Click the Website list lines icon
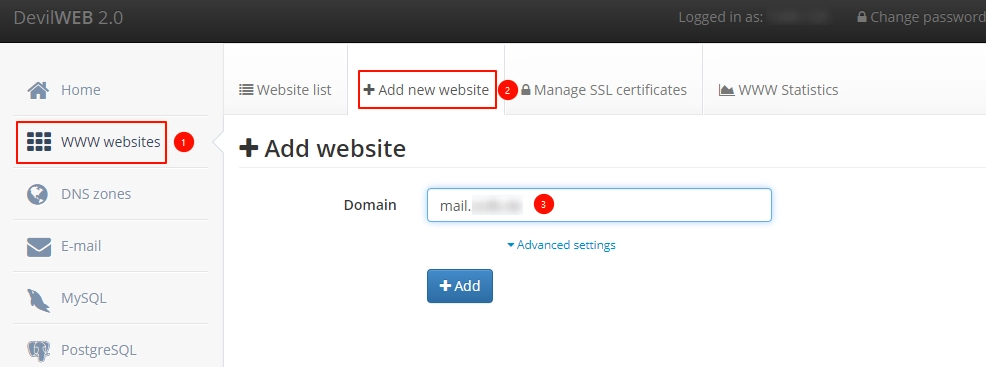 click(x=246, y=90)
